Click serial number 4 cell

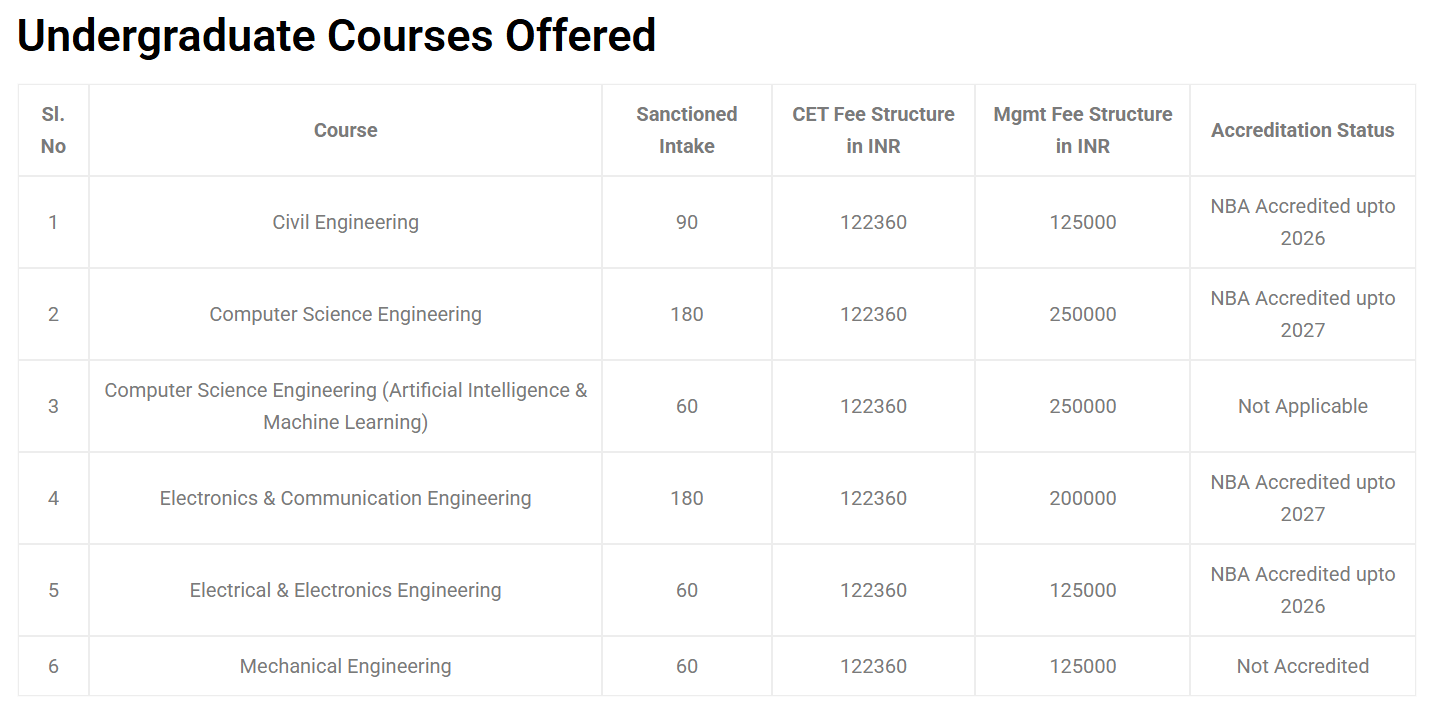[x=53, y=498]
